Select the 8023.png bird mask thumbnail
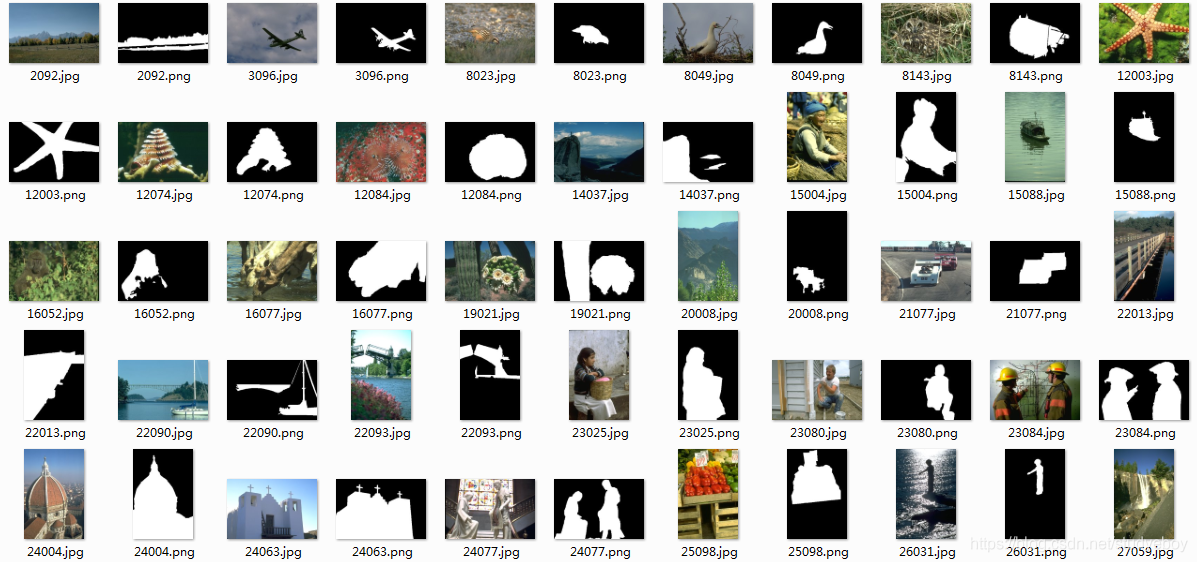1197x562 pixels. [x=599, y=33]
